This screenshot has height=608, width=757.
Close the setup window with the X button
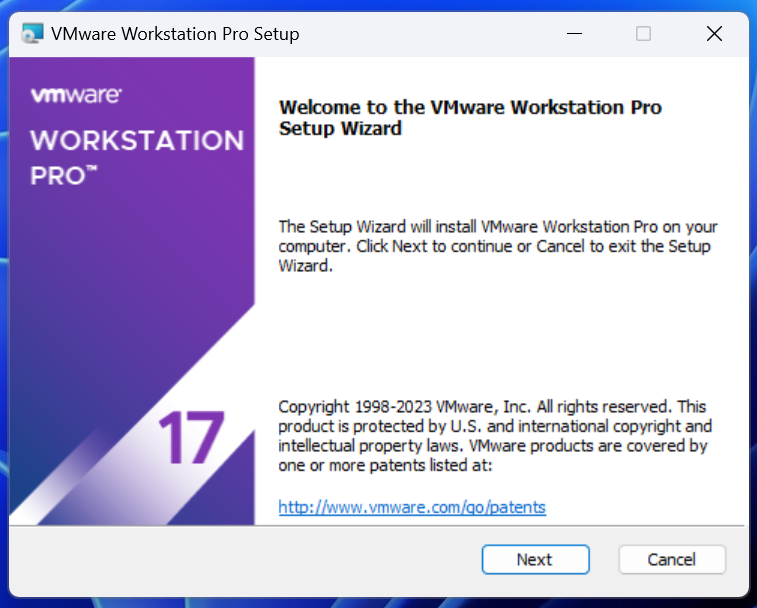(714, 34)
